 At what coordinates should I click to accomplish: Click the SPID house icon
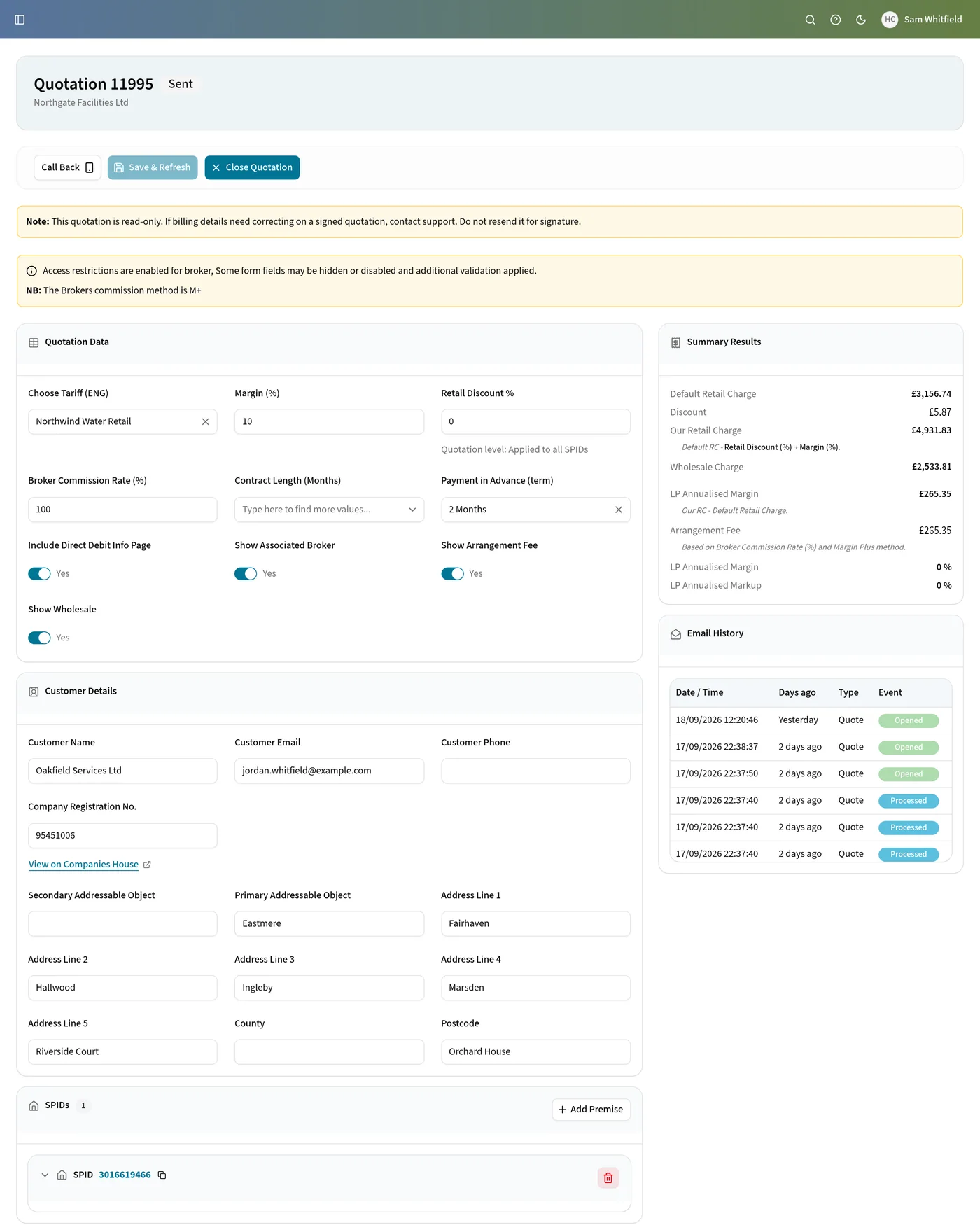(62, 1175)
